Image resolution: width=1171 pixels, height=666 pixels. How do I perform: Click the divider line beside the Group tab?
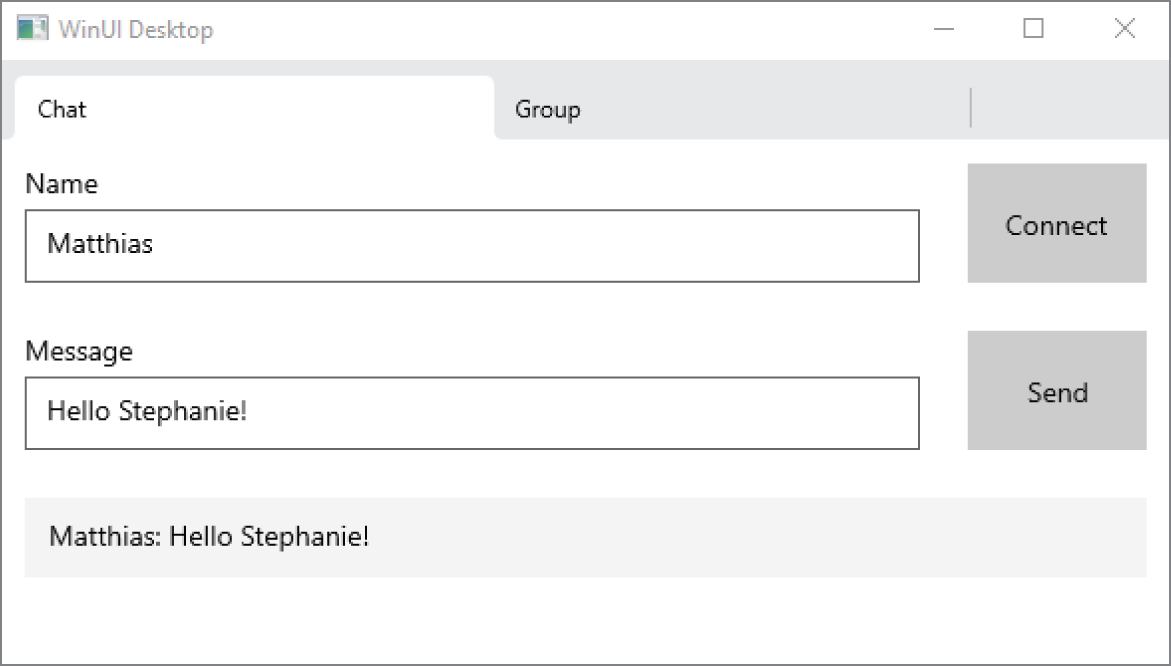(971, 107)
